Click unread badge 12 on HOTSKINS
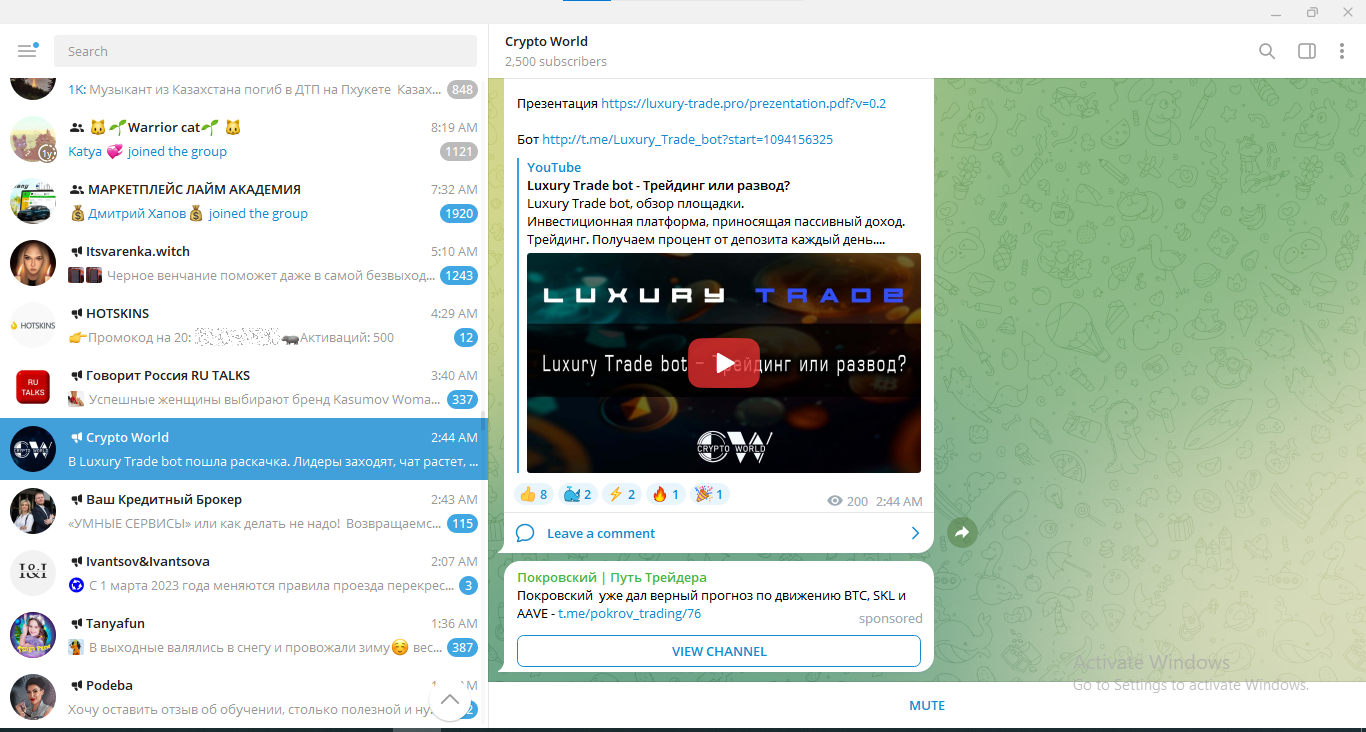This screenshot has height=732, width=1366. (x=465, y=337)
